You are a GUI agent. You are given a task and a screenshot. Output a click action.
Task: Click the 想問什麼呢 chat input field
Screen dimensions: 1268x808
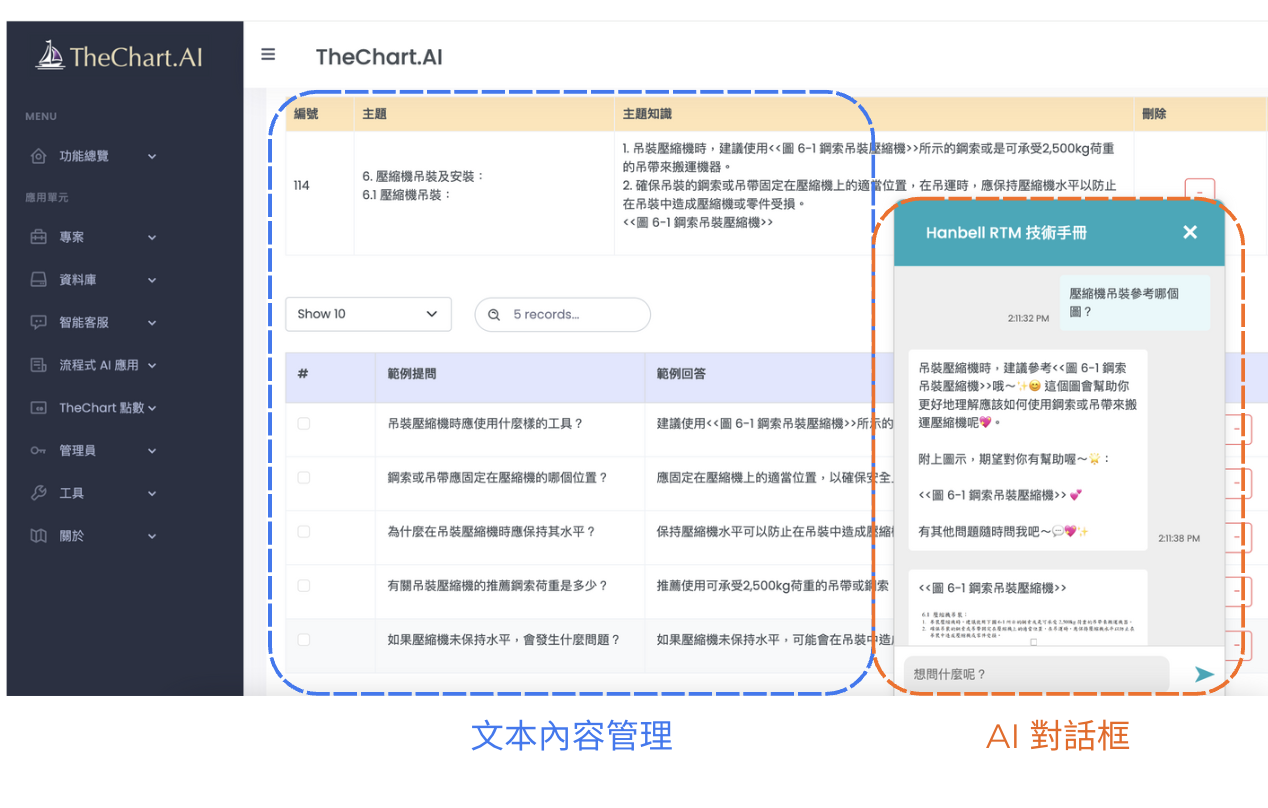pyautogui.click(x=1035, y=674)
